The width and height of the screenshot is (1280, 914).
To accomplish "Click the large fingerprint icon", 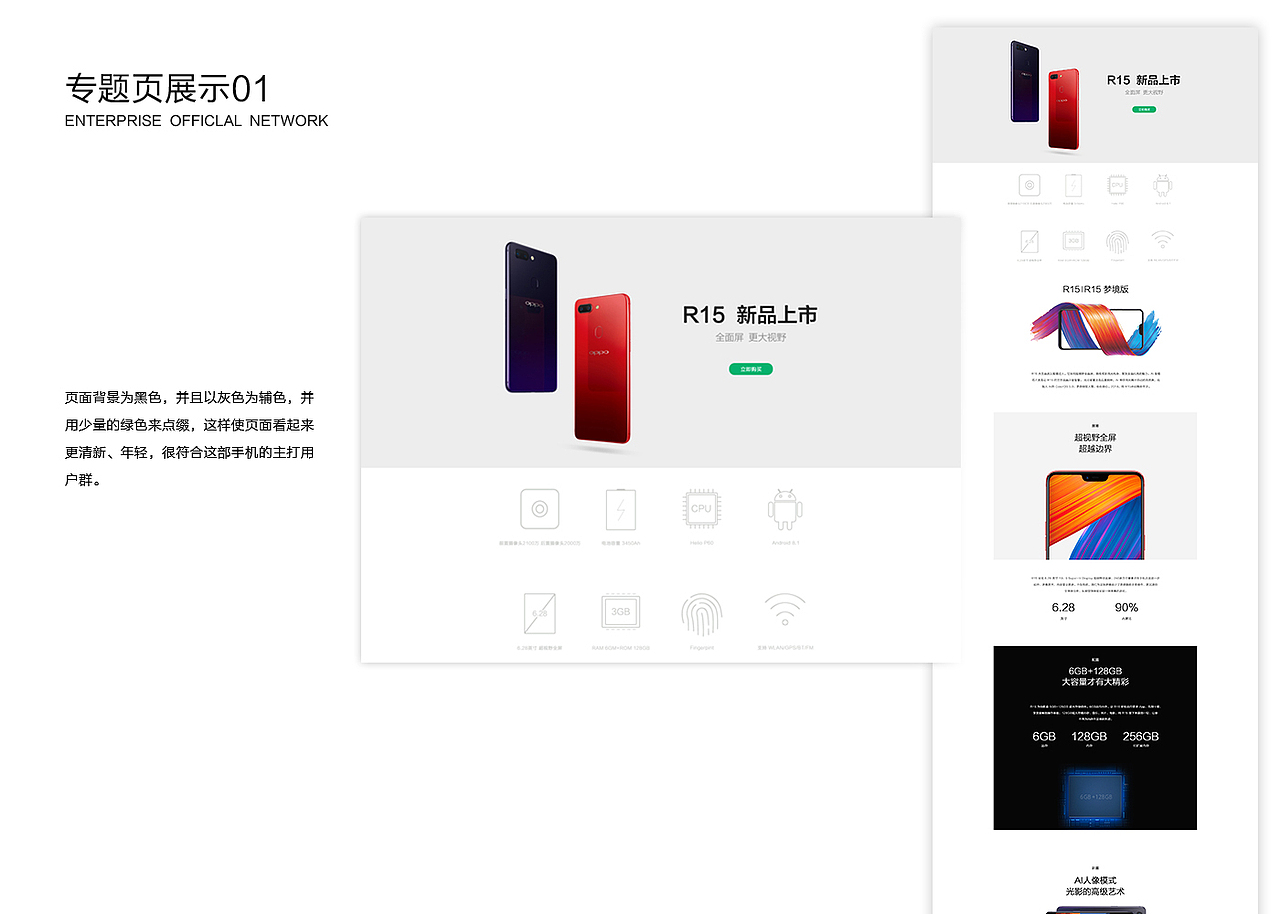I will tap(701, 613).
